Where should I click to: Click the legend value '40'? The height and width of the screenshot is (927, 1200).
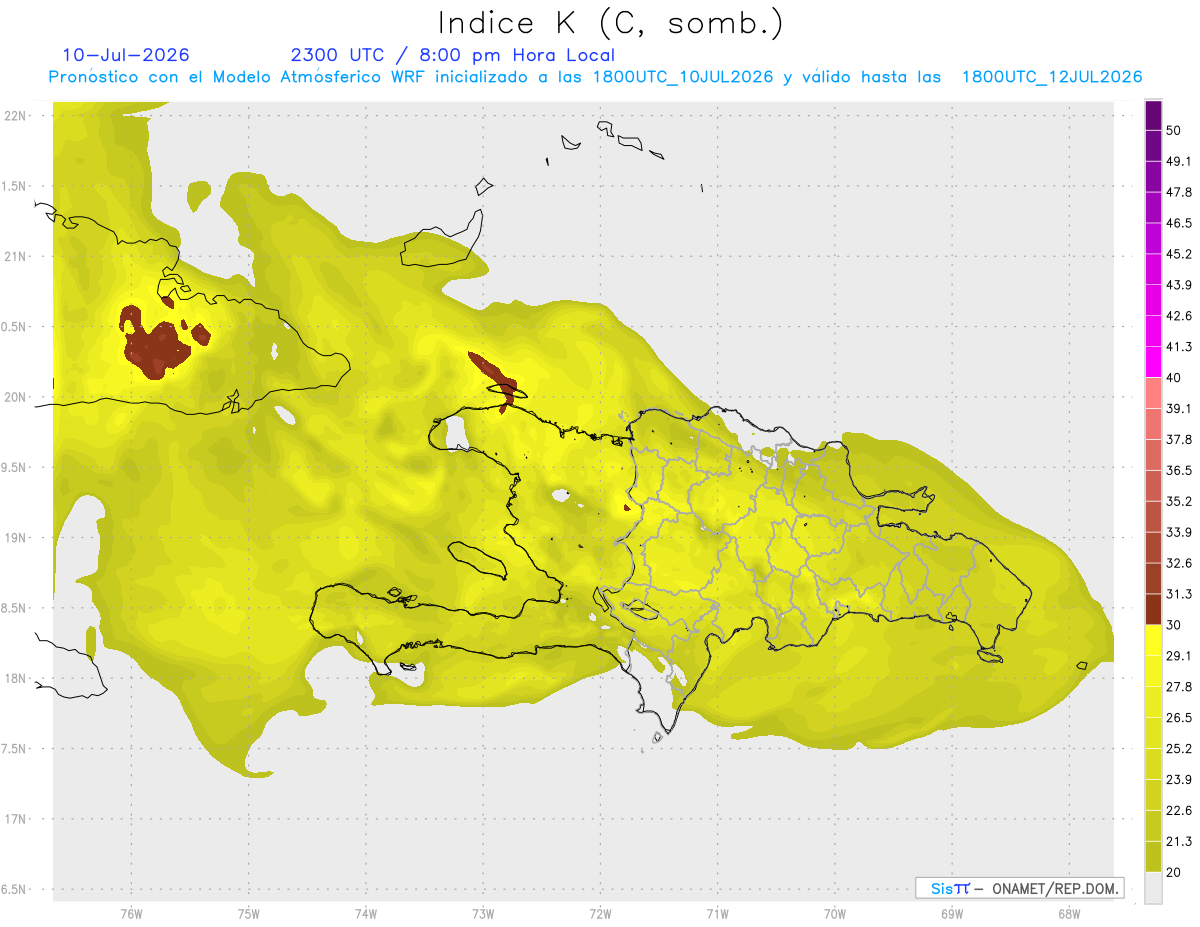[1175, 378]
